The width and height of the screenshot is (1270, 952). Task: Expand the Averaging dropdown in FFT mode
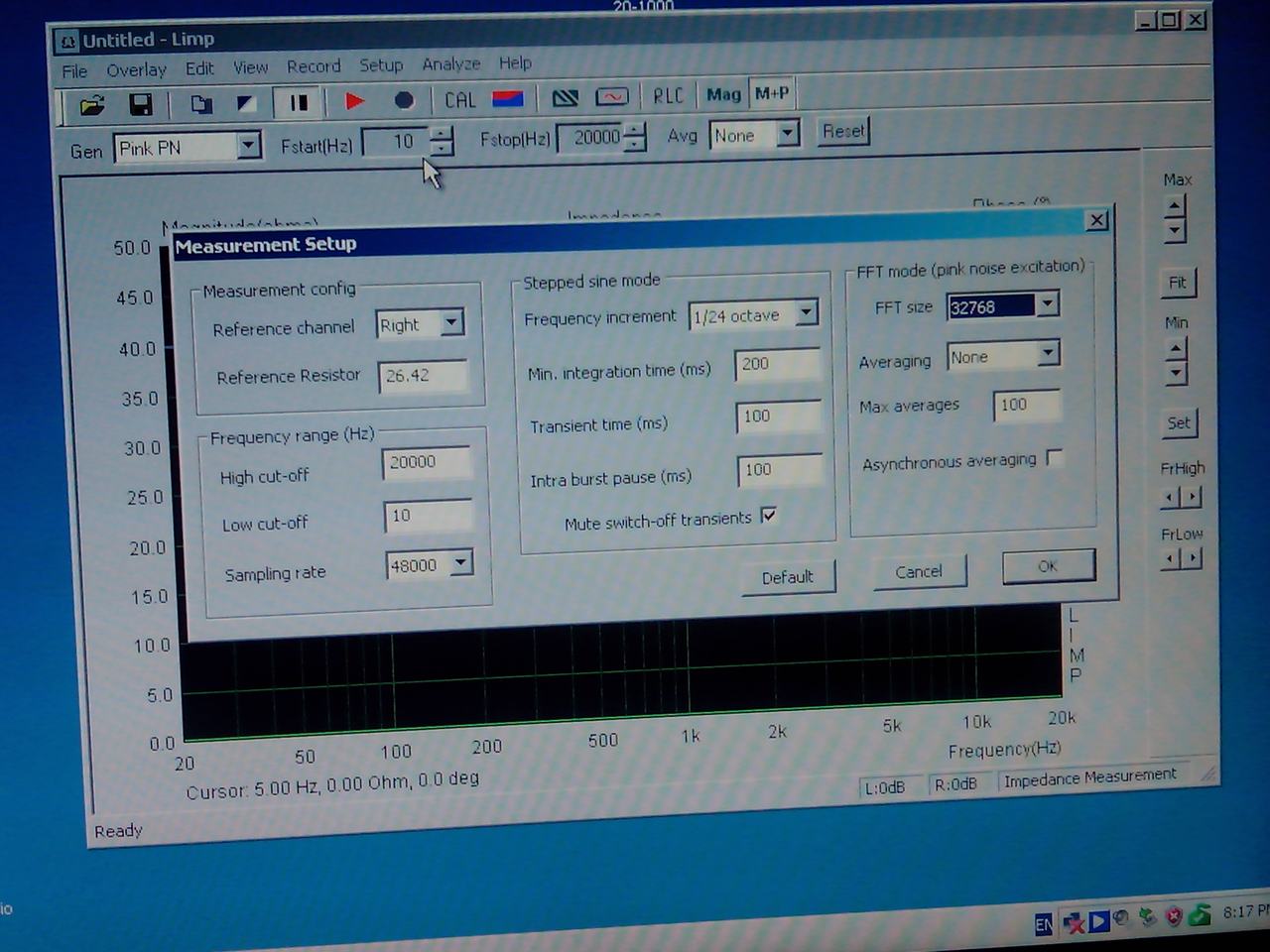click(1048, 354)
